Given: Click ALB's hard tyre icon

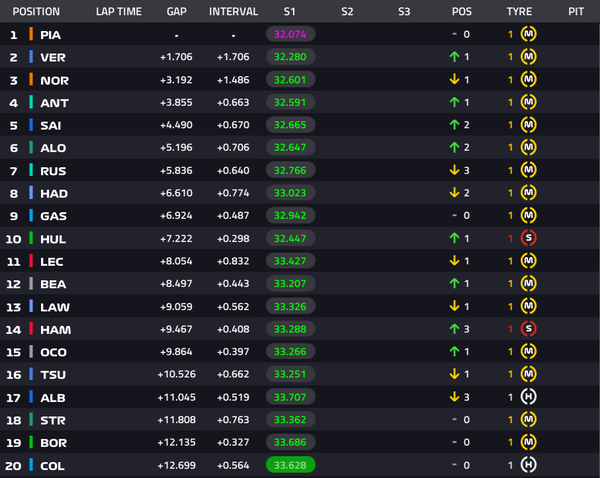Looking at the screenshot, I should tap(528, 397).
